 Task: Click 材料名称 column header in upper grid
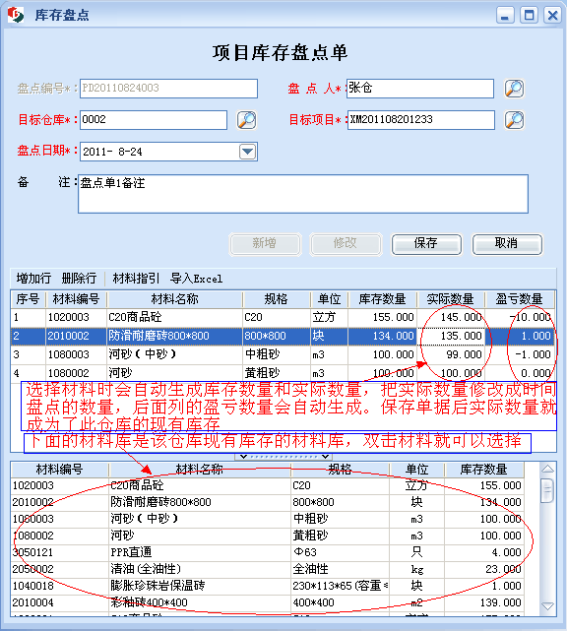click(175, 299)
